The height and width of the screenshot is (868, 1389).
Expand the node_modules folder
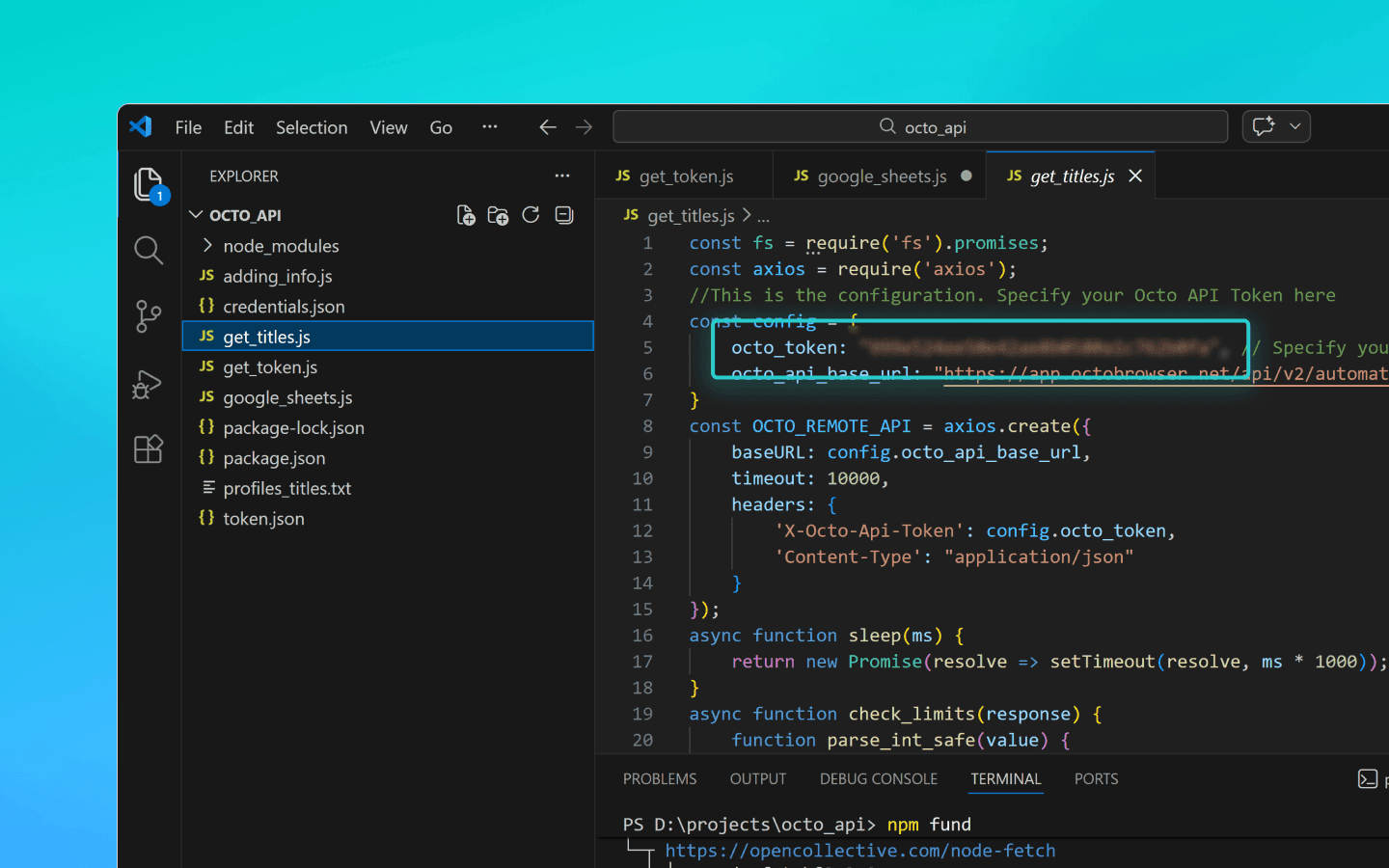point(281,246)
